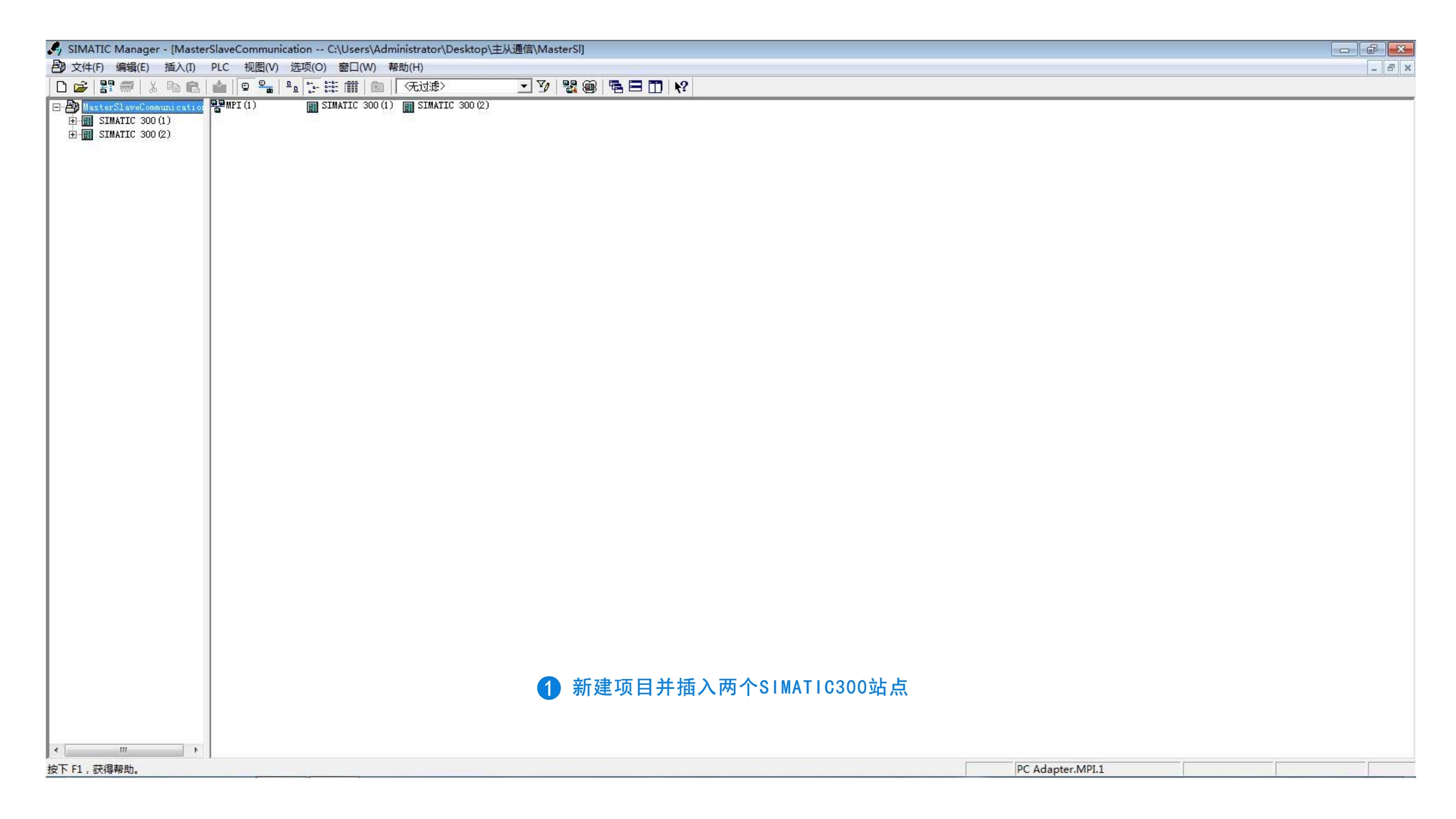The width and height of the screenshot is (1456, 819).
Task: Click the Cut scissors icon
Action: pos(153,87)
